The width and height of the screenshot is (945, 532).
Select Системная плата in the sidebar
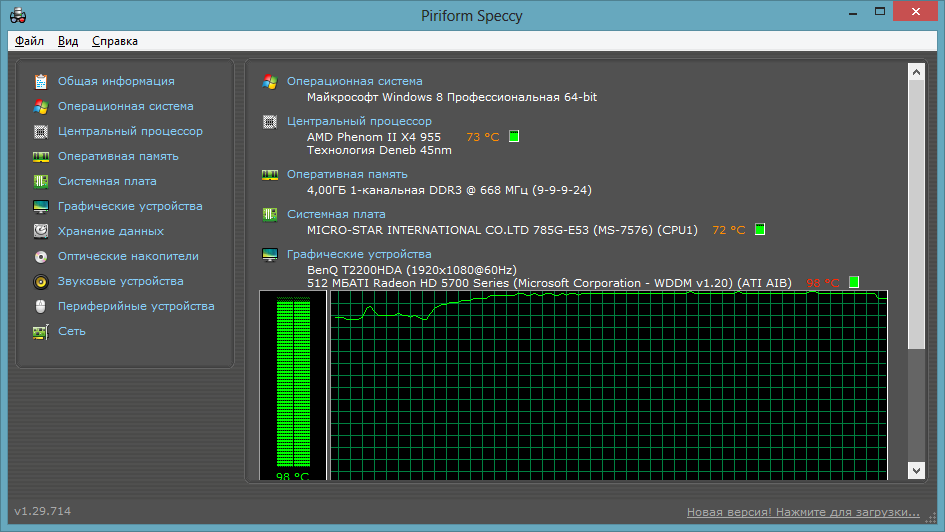tap(107, 181)
